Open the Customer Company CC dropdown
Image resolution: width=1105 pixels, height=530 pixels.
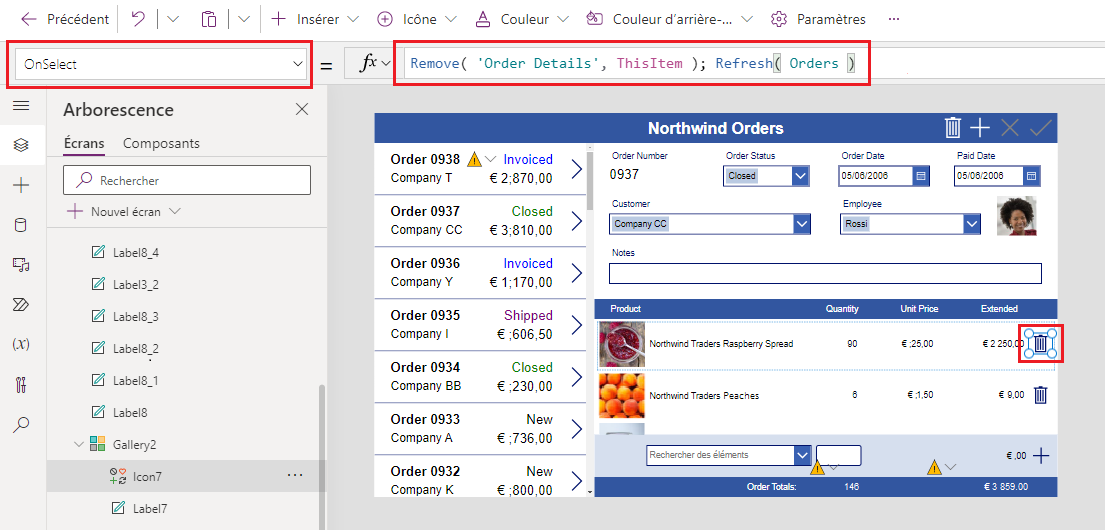802,224
